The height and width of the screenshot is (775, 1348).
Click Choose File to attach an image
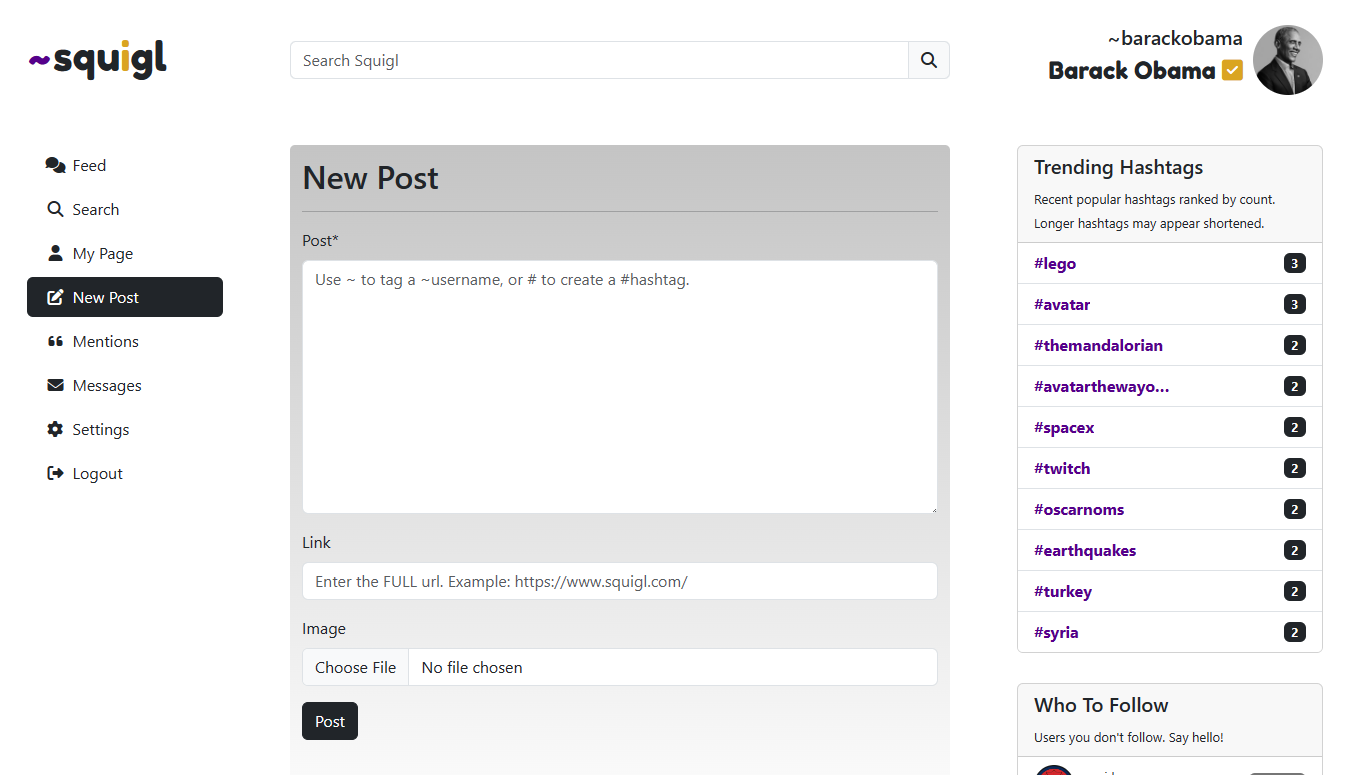click(x=355, y=667)
